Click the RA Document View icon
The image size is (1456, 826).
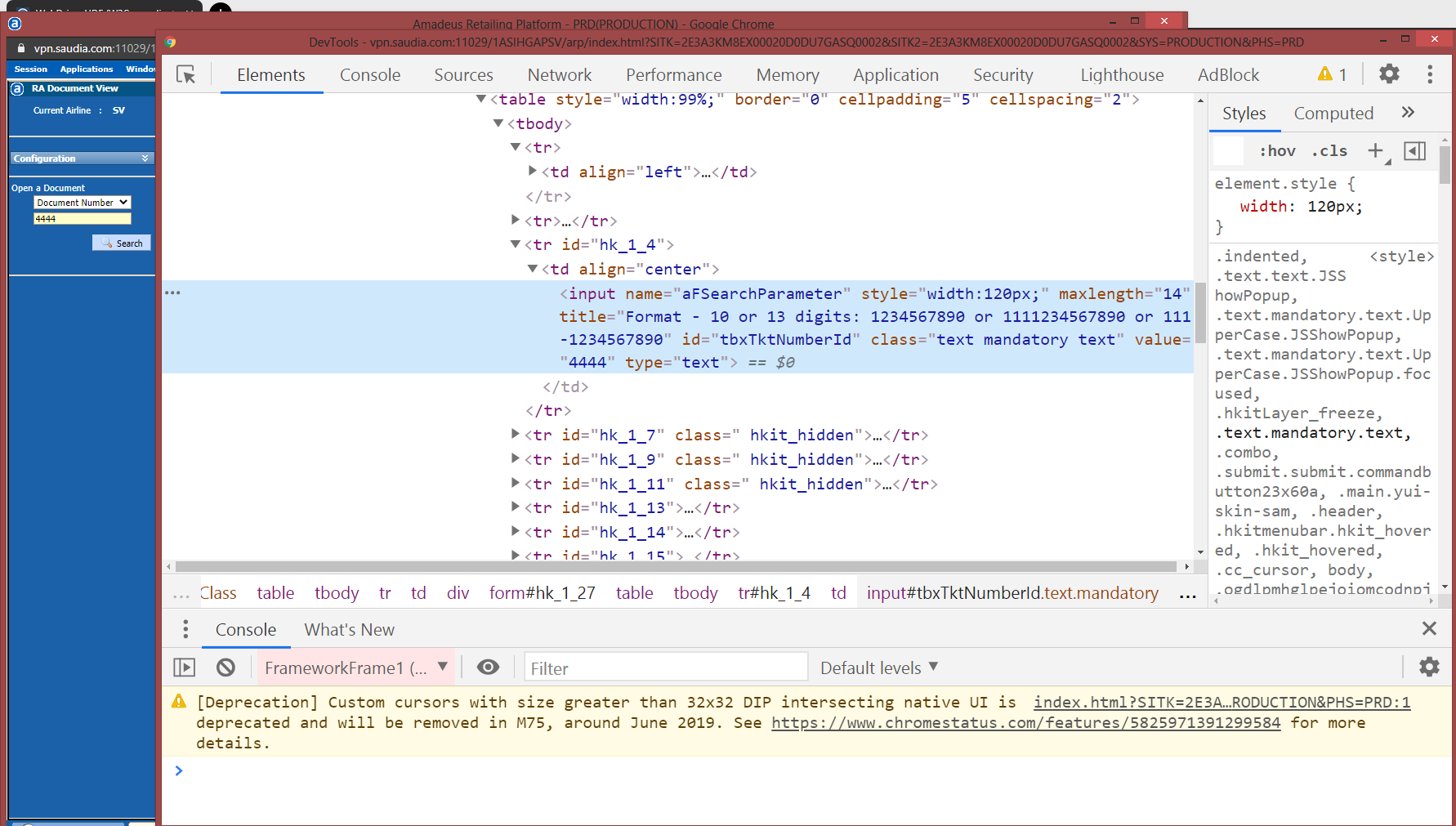point(17,88)
